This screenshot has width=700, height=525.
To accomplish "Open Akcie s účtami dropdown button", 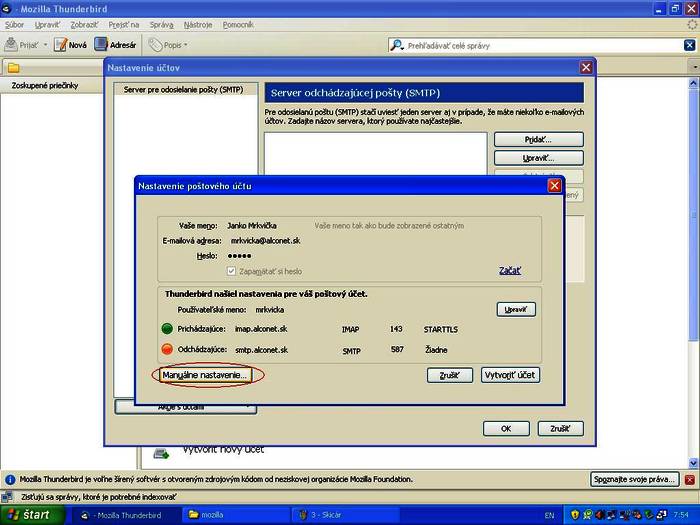I will click(x=186, y=408).
